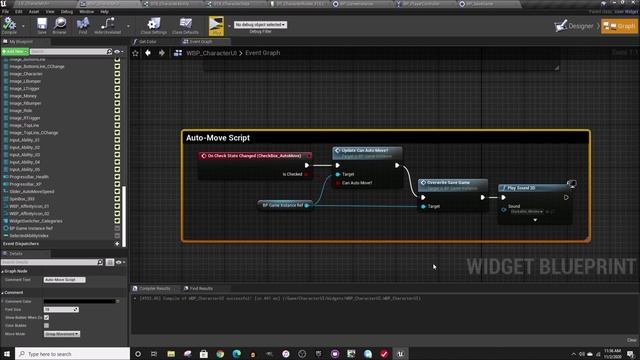This screenshot has width=640, height=360.
Task: Toggle visibility of Input_Ability_01 variable
Action: (117, 140)
